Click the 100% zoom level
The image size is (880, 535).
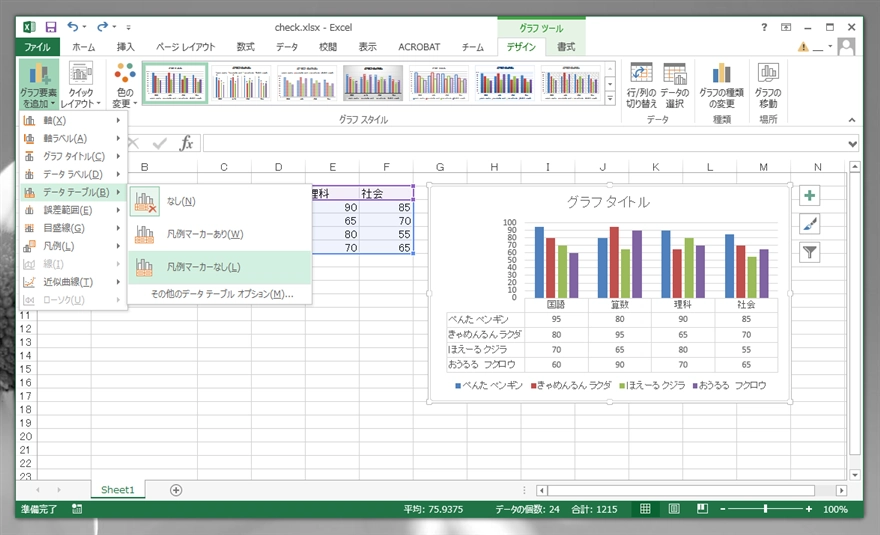click(x=835, y=509)
